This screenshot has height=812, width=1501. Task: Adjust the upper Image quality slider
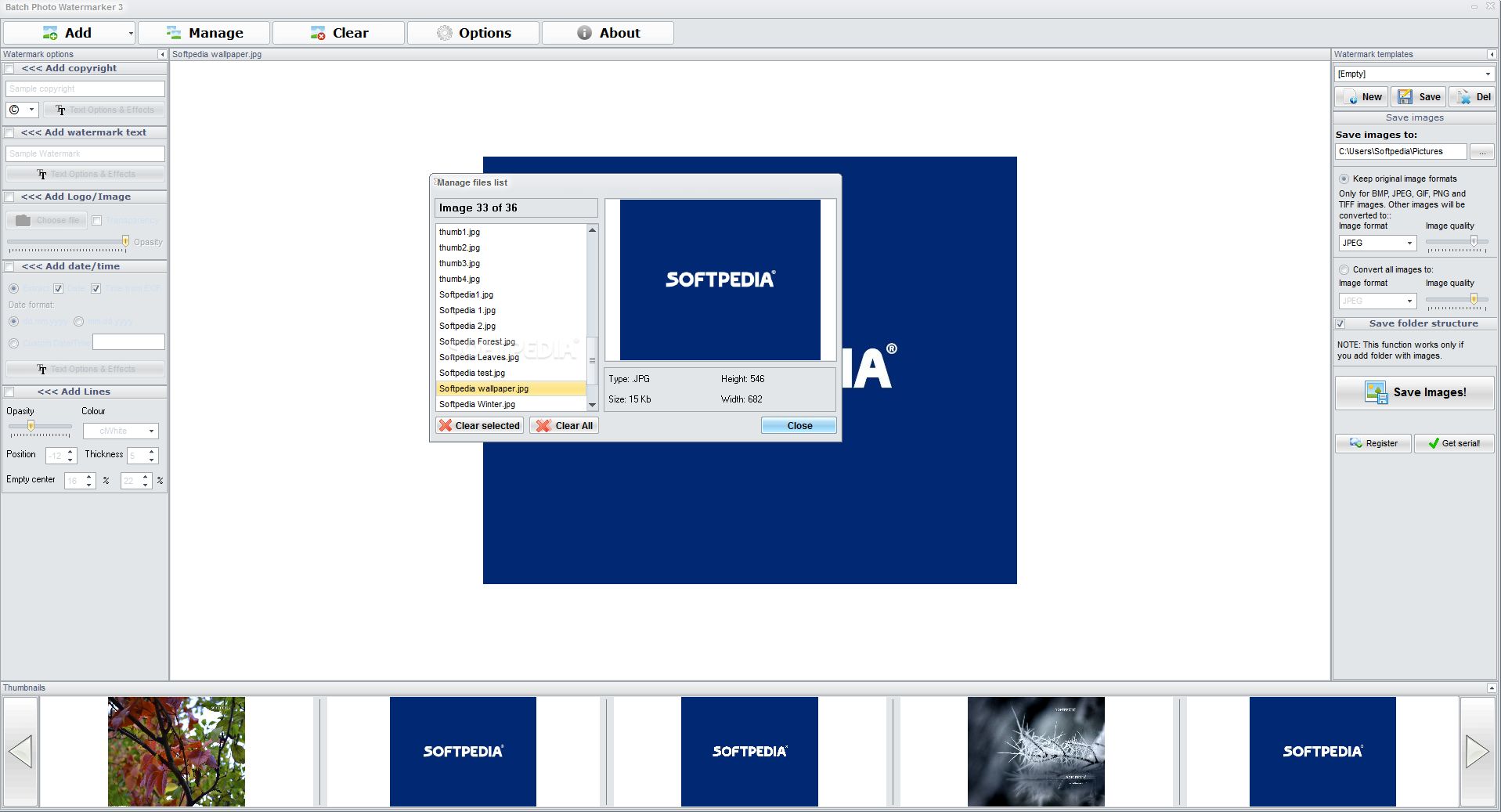[x=1474, y=241]
